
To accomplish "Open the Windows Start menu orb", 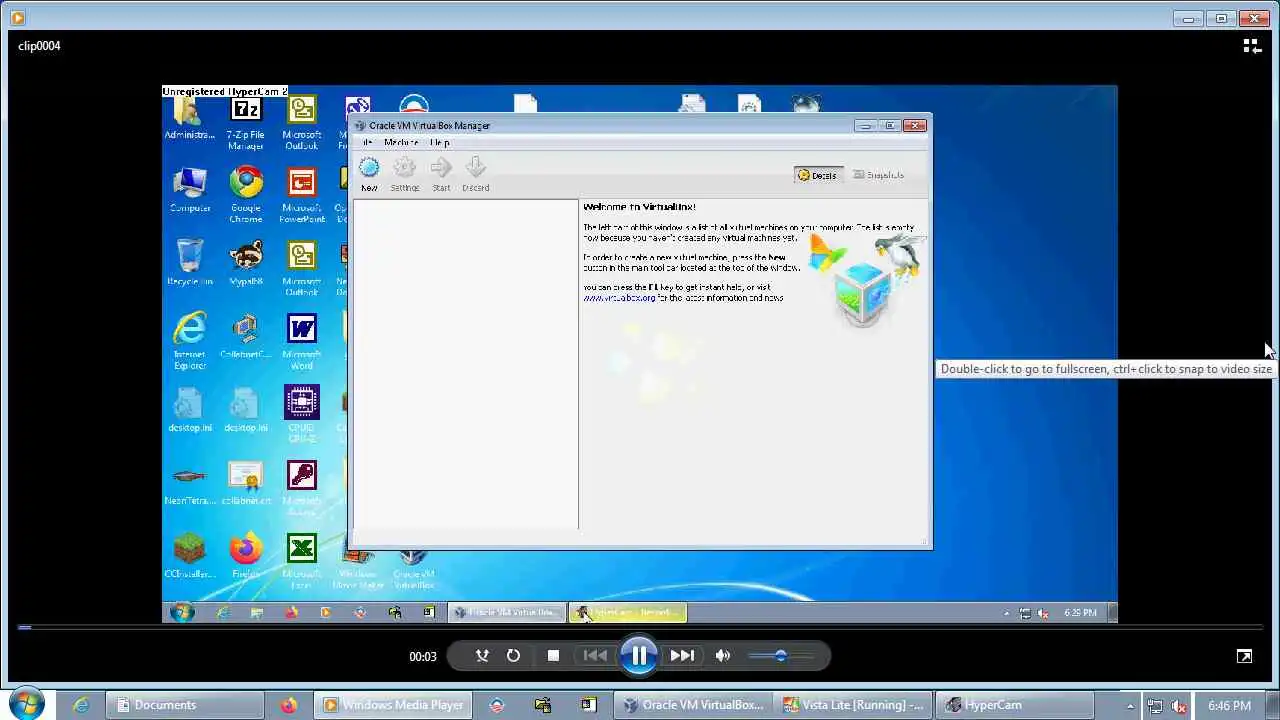I will coord(27,704).
